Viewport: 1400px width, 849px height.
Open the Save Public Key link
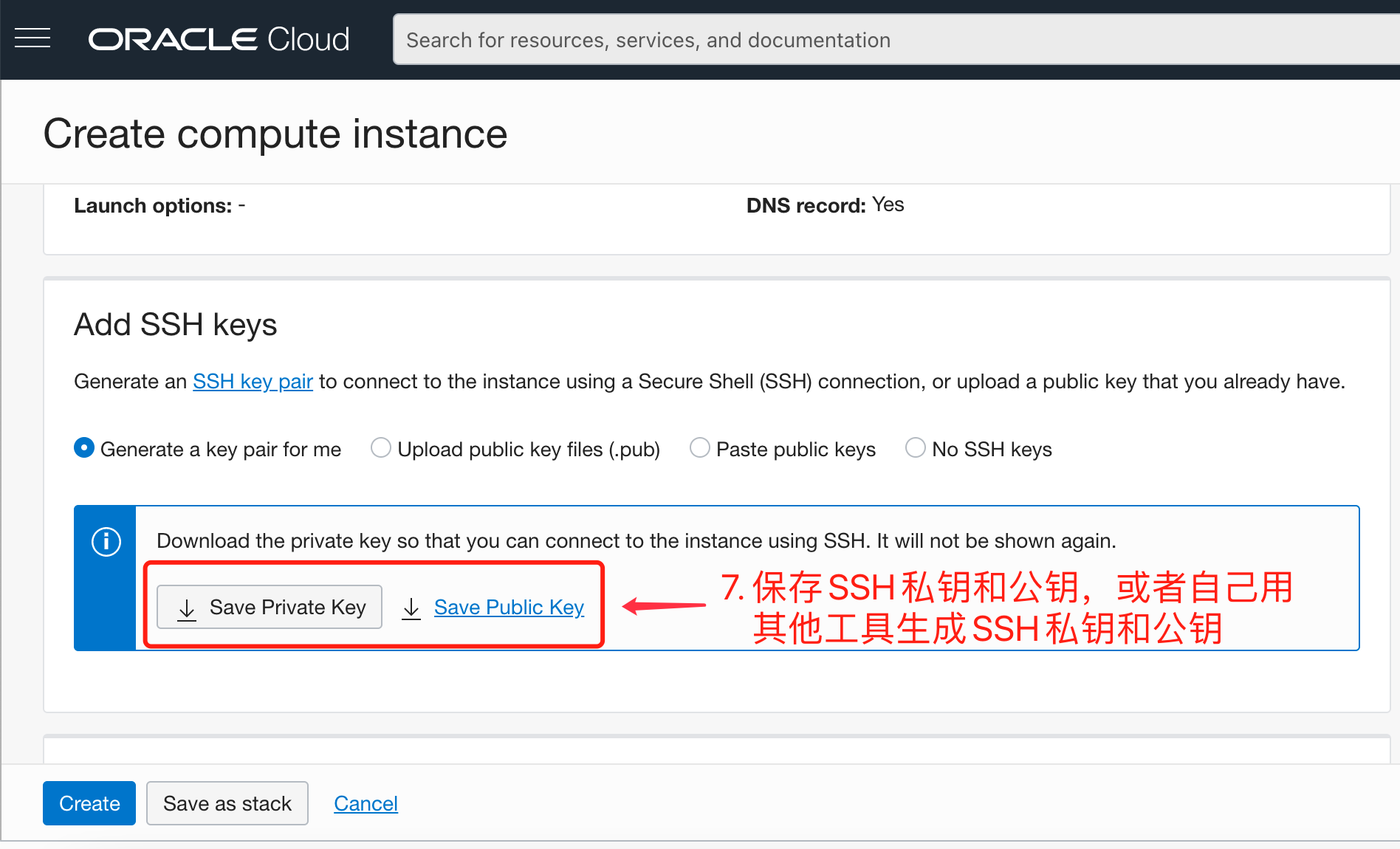point(509,608)
